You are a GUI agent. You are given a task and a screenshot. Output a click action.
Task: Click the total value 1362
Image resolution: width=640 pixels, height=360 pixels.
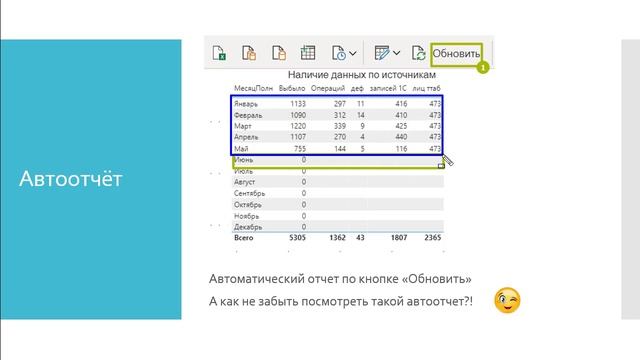(337, 238)
